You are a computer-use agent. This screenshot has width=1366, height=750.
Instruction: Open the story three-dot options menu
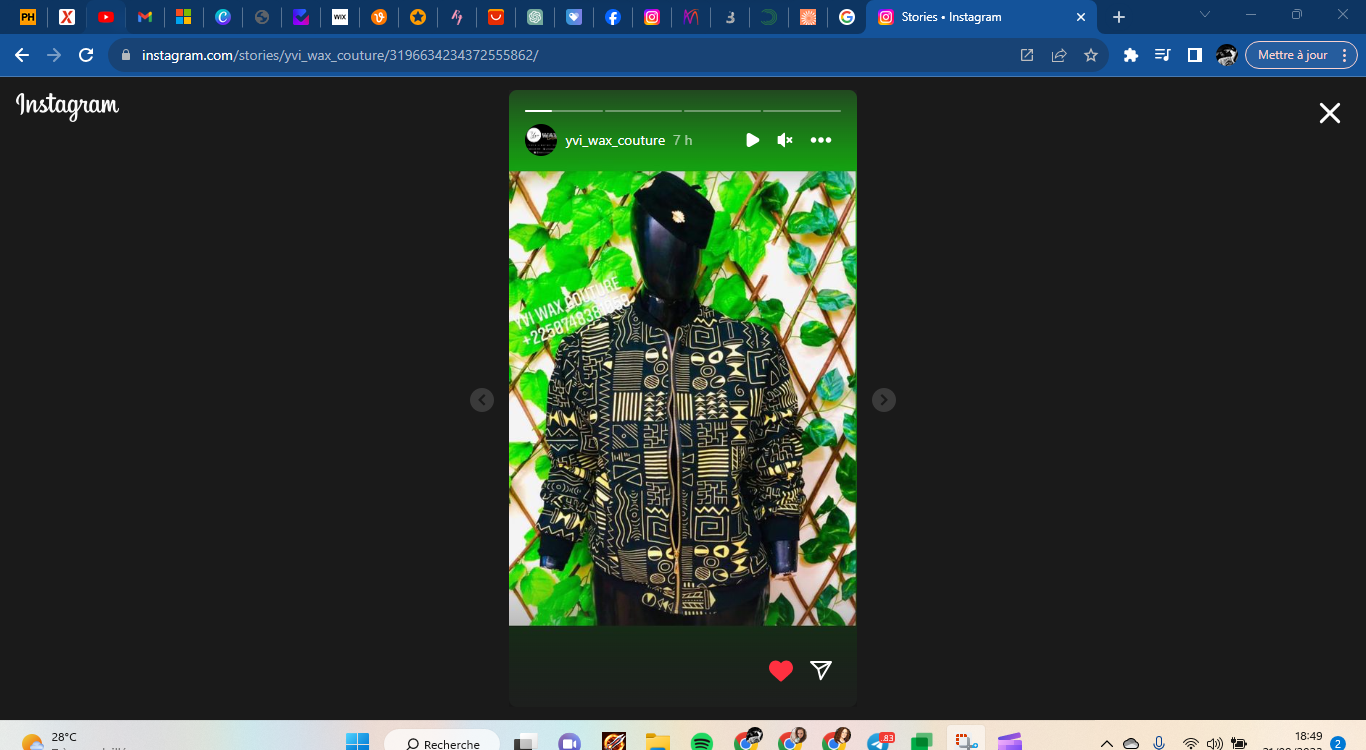[821, 140]
